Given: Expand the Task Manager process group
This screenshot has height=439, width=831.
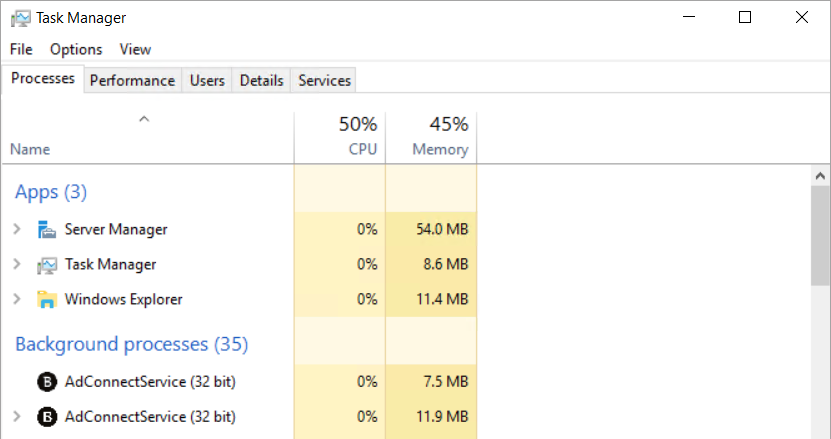Looking at the screenshot, I should point(17,264).
